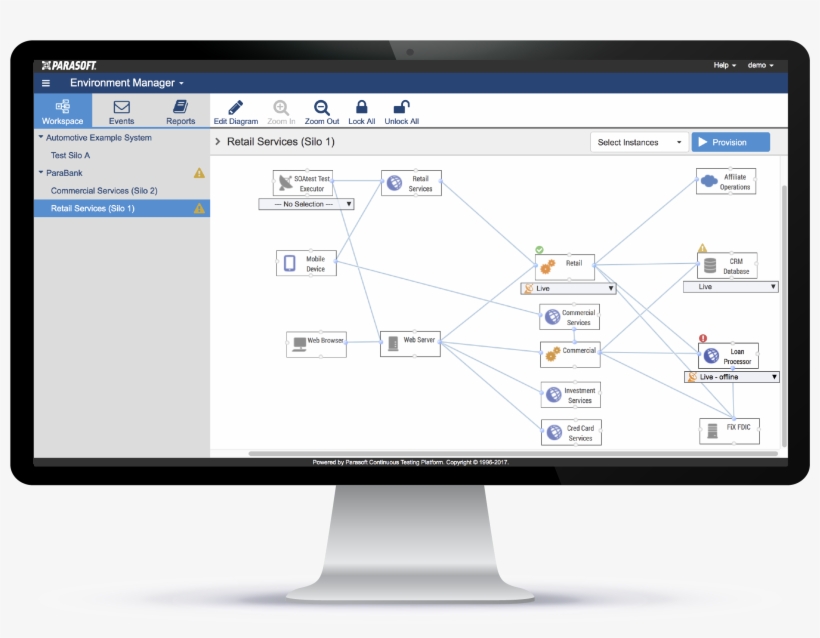
Task: Click the warning triangle next to ParaBank
Action: pyautogui.click(x=198, y=173)
